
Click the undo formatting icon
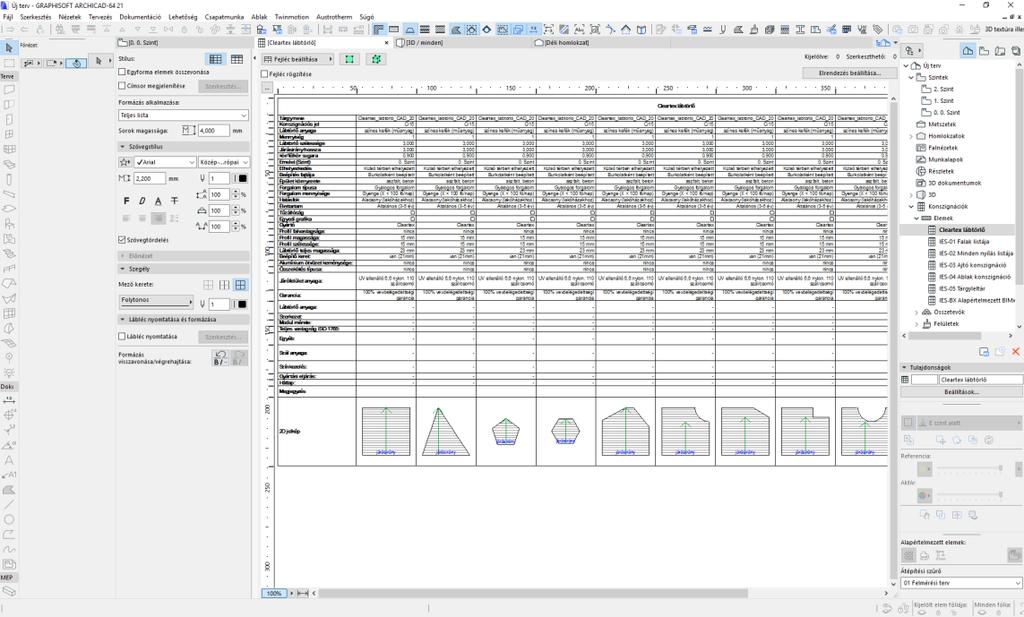(220, 357)
